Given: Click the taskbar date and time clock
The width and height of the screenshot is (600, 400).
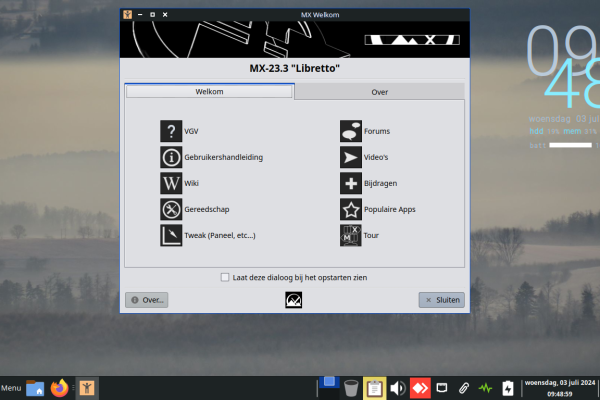Looking at the screenshot, I should [x=560, y=388].
